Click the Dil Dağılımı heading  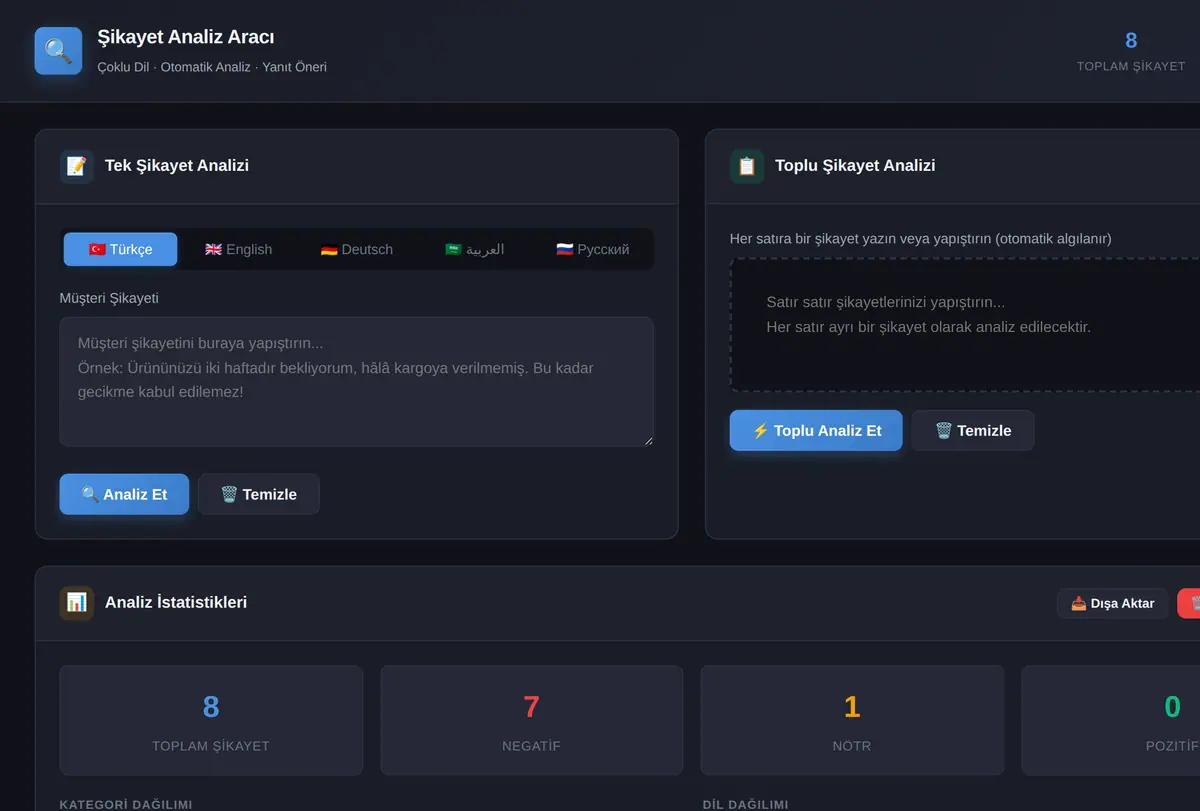(746, 804)
